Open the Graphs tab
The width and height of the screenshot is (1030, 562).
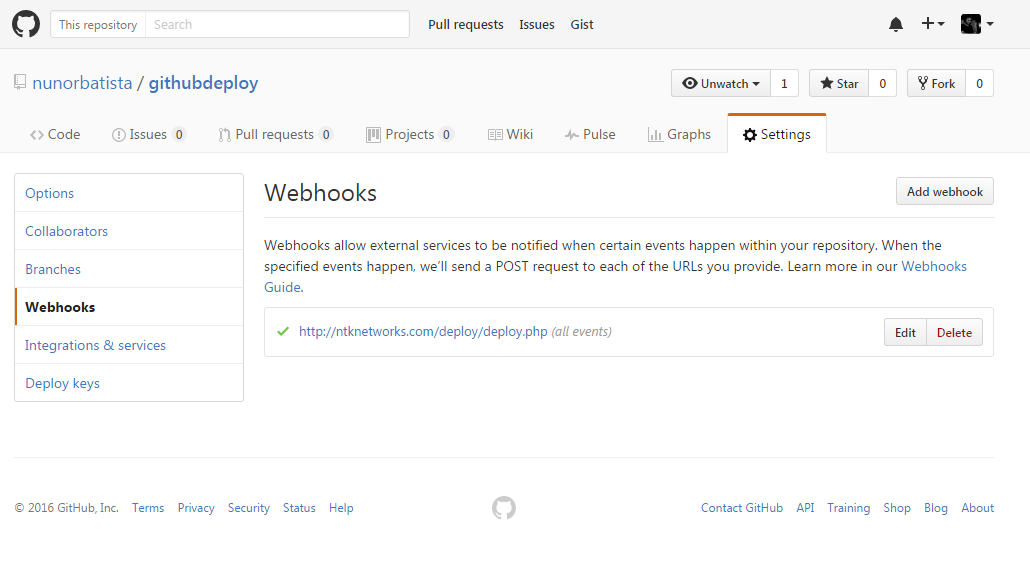point(679,134)
